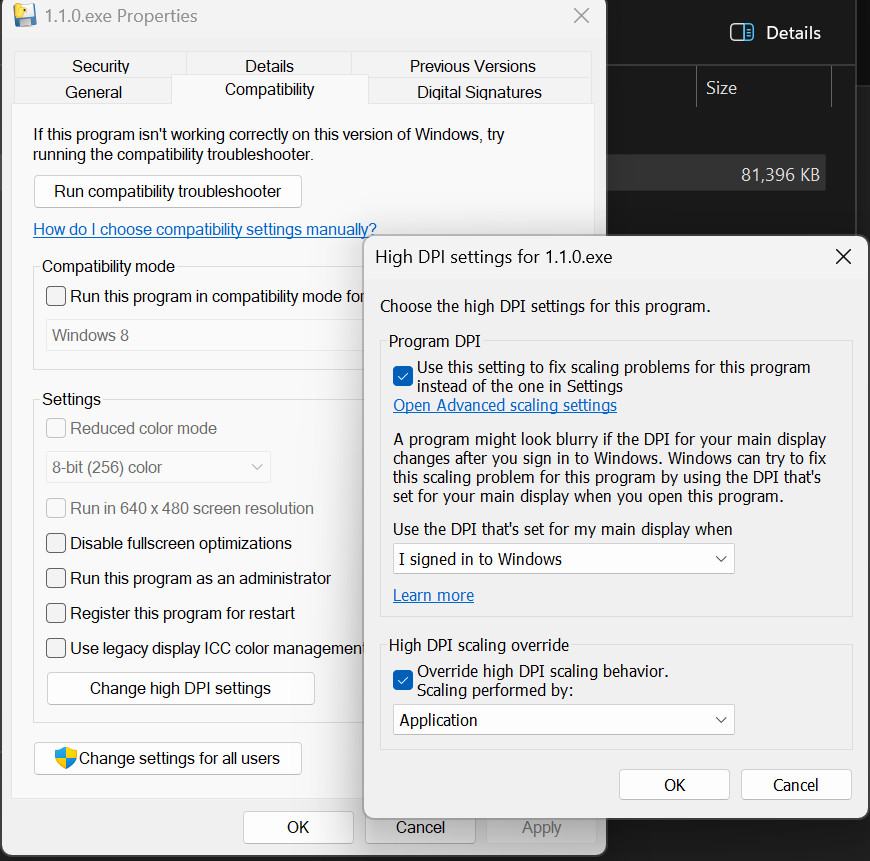Open the 'Windows 8' compatibility mode dropdown

[205, 335]
